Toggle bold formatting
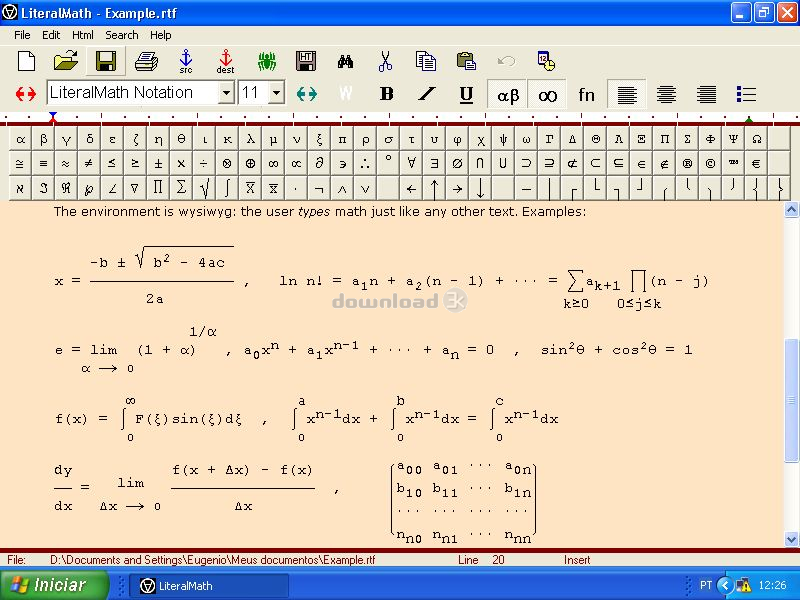The width and height of the screenshot is (800, 600). point(386,94)
